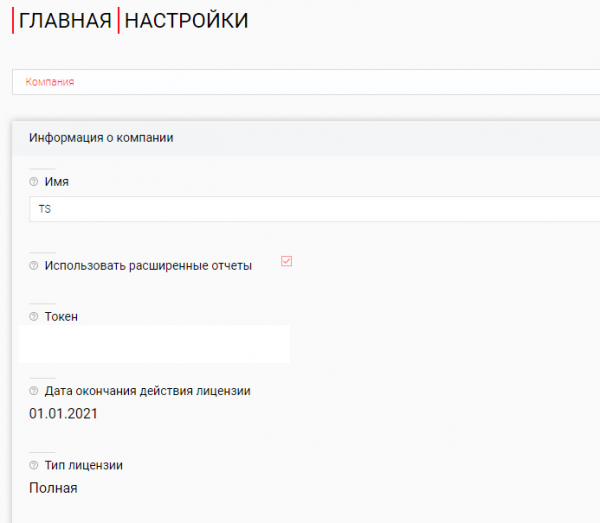Toggle the extended reports checkbox

[286, 261]
